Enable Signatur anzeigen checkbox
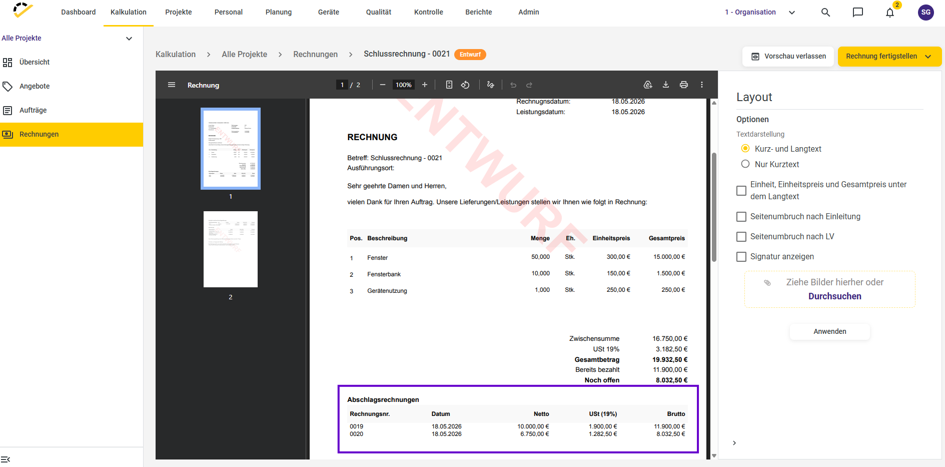945x467 pixels. point(741,257)
